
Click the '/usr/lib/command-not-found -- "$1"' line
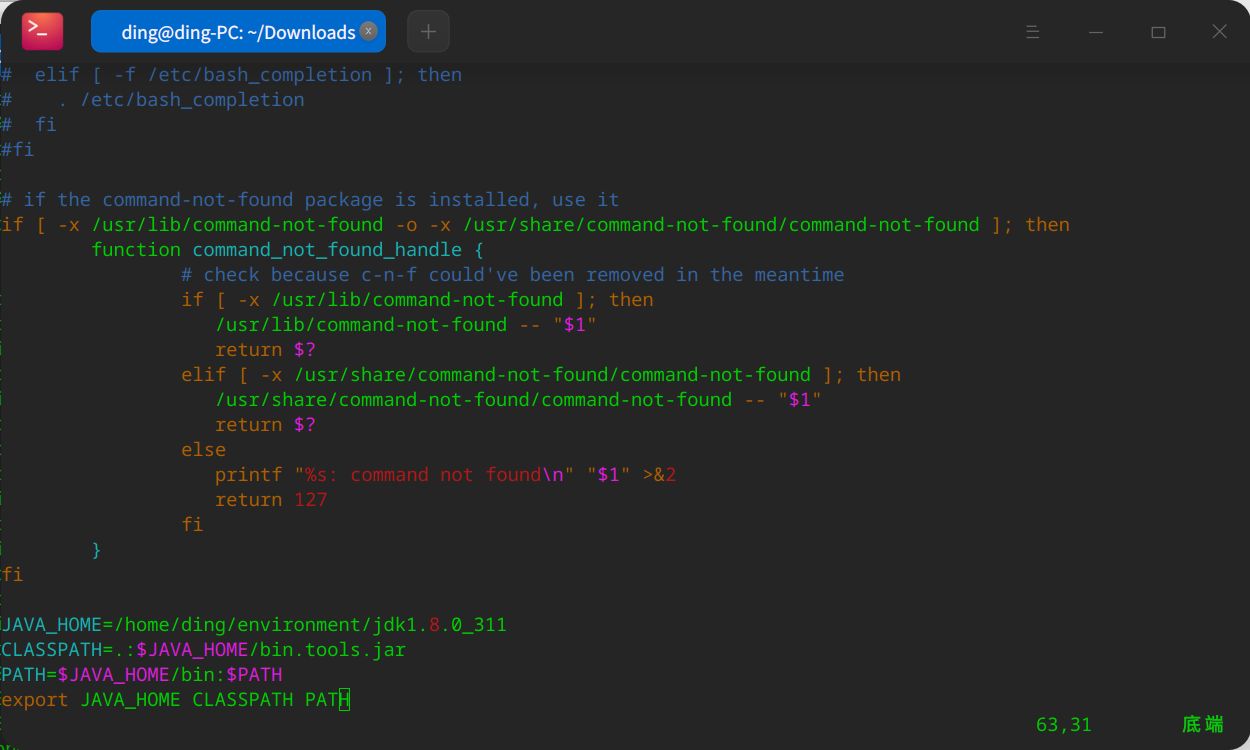coord(406,325)
